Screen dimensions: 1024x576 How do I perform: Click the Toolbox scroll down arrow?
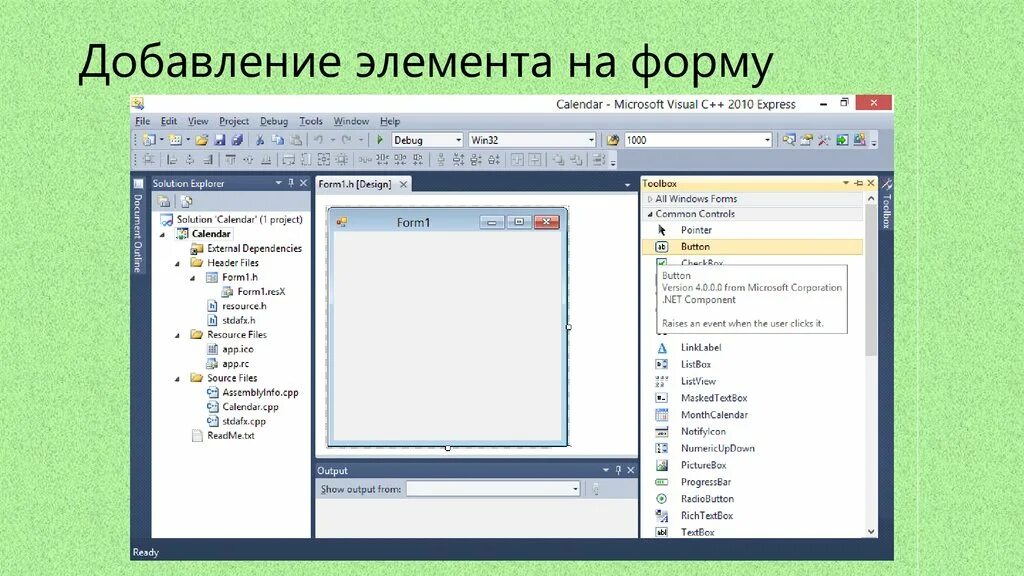871,532
